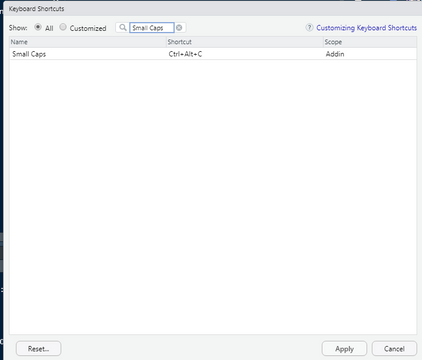Click the Apply button

click(x=344, y=349)
